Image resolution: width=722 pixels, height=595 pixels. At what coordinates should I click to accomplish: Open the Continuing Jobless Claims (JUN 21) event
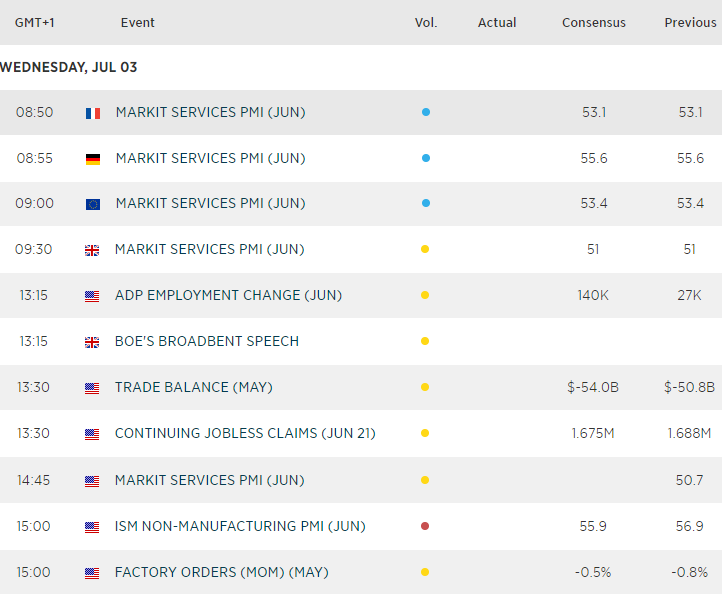pos(245,434)
